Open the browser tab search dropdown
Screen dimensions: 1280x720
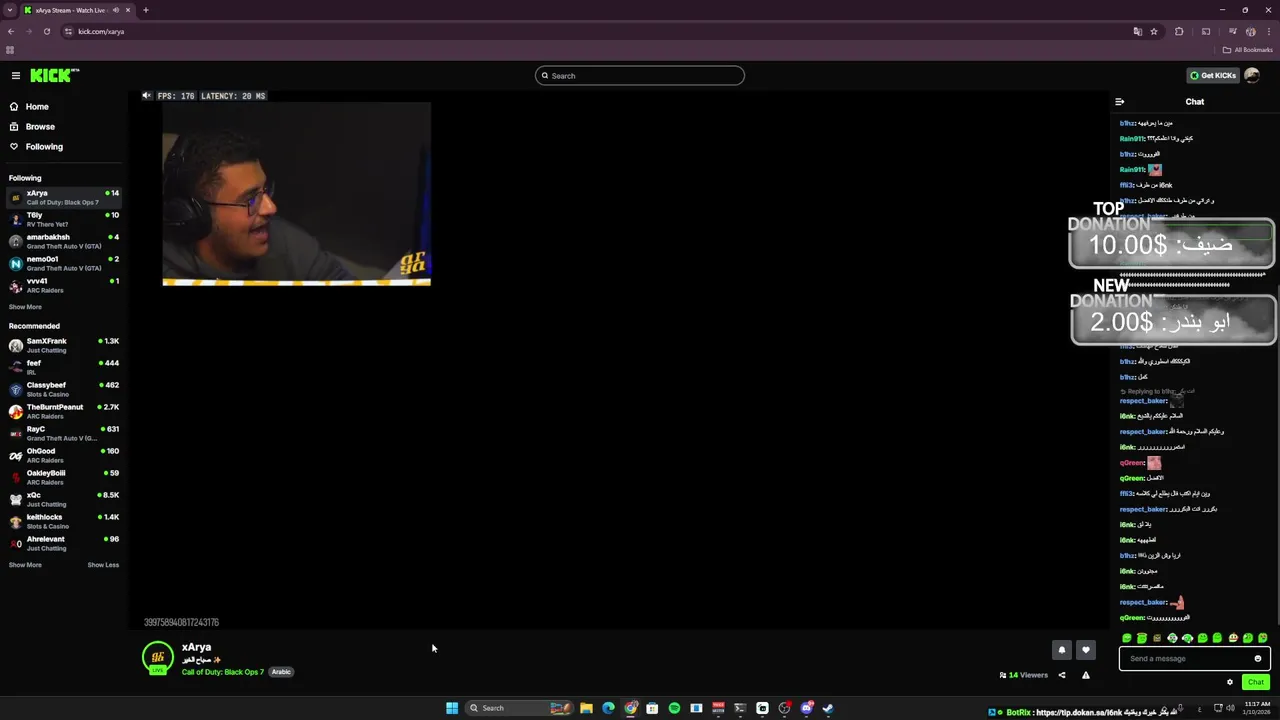pyautogui.click(x=10, y=10)
